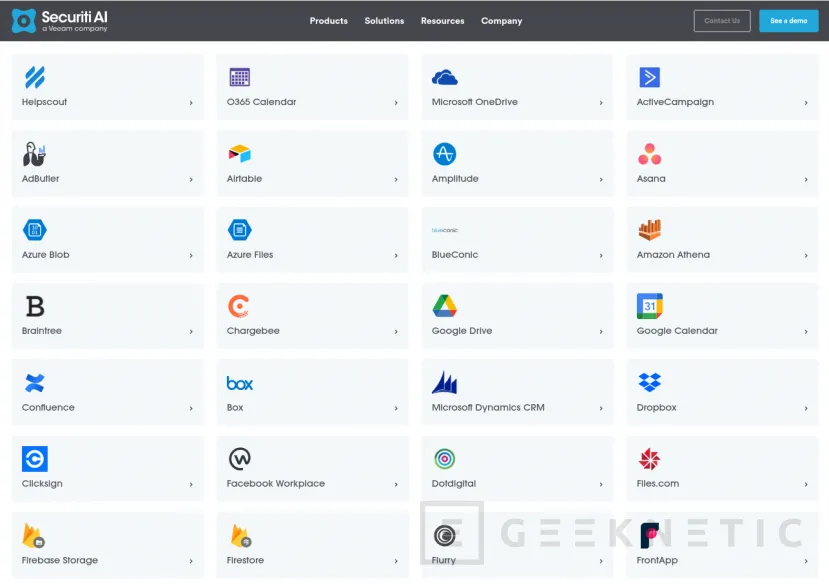The width and height of the screenshot is (829, 584).
Task: Click the Dropbox logo icon
Action: click(x=649, y=382)
